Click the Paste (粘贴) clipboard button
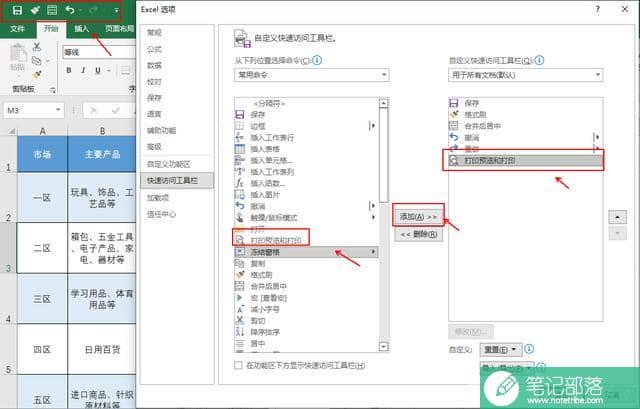The height and width of the screenshot is (409, 640). 18,58
